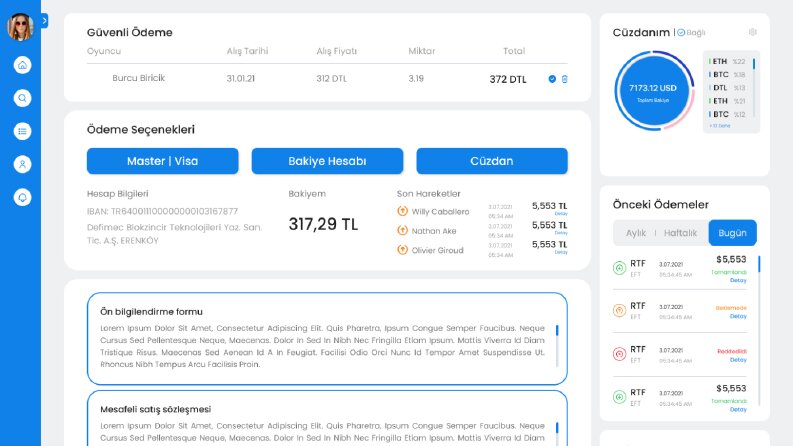Switch to the Aylık tab
793x446 pixels.
click(x=636, y=233)
